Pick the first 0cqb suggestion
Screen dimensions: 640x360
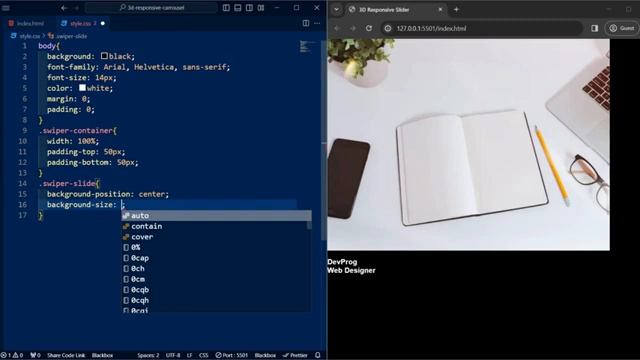click(216, 290)
